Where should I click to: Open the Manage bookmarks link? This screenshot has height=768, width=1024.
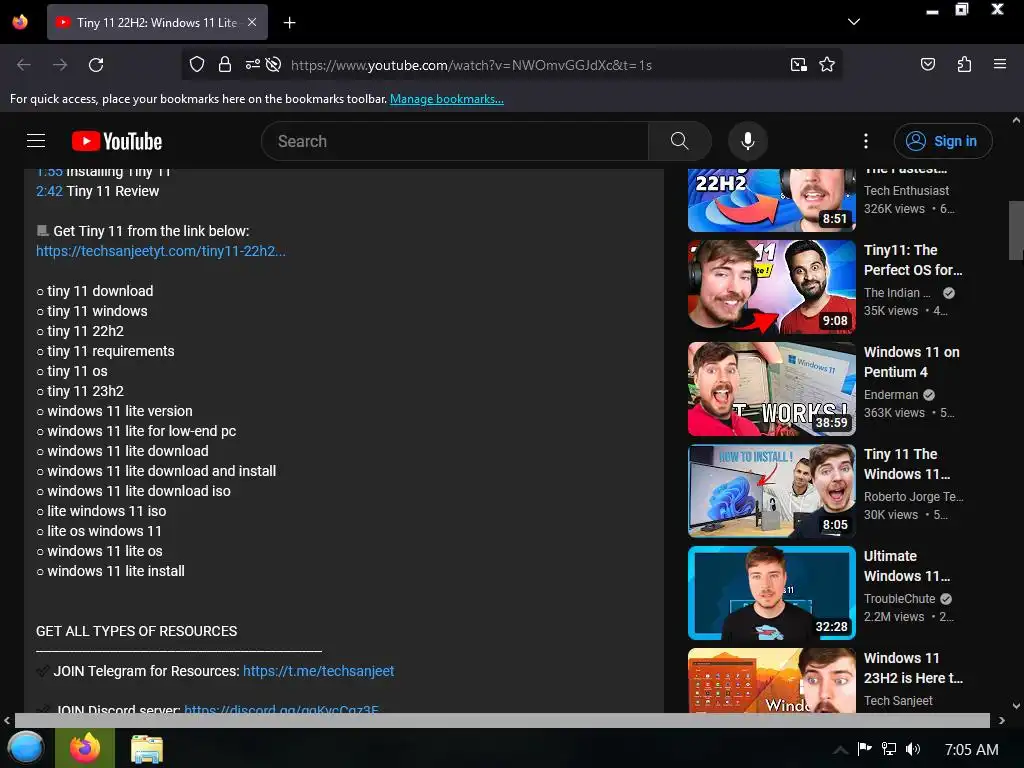tap(447, 99)
